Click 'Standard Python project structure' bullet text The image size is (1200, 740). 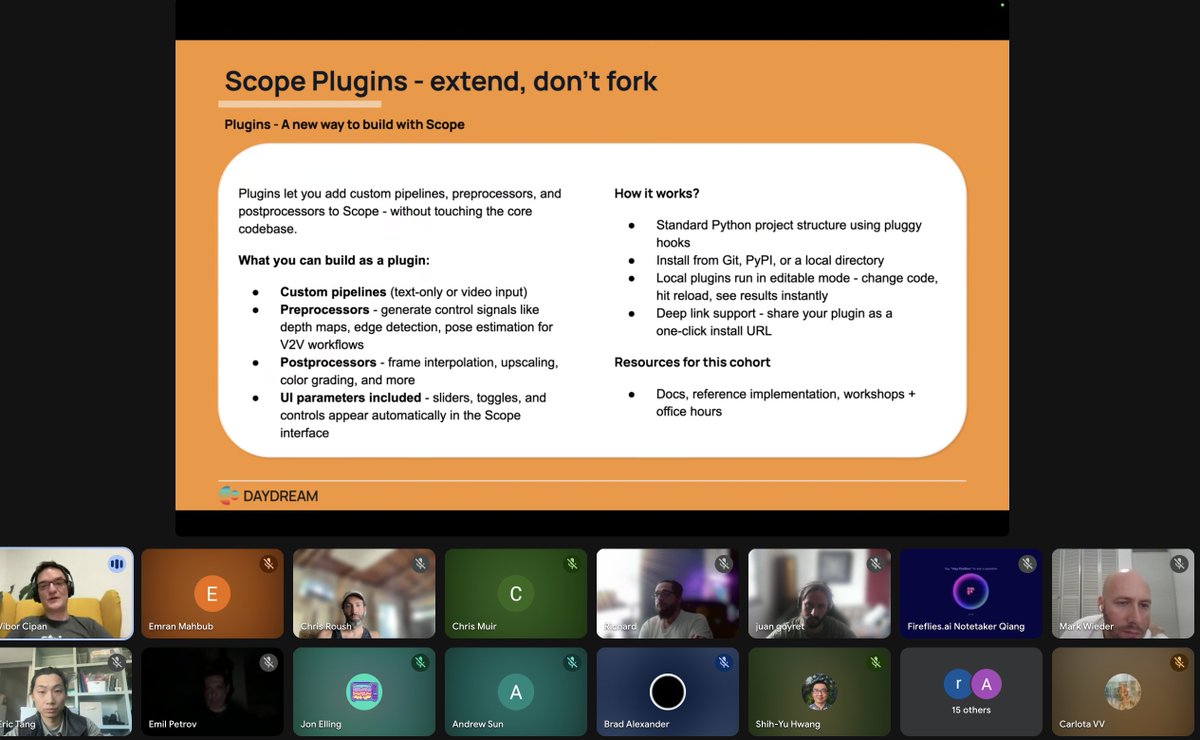tap(789, 234)
